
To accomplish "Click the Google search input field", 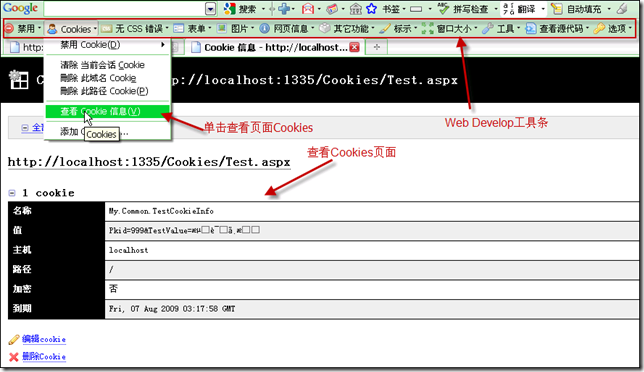I will [124, 9].
